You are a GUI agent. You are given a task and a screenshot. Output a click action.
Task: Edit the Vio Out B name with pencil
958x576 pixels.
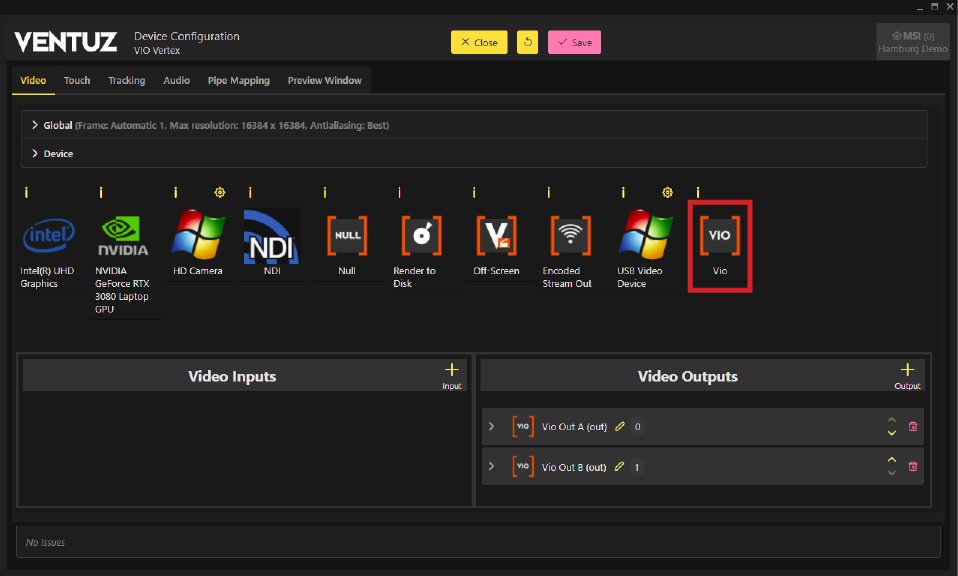[620, 467]
